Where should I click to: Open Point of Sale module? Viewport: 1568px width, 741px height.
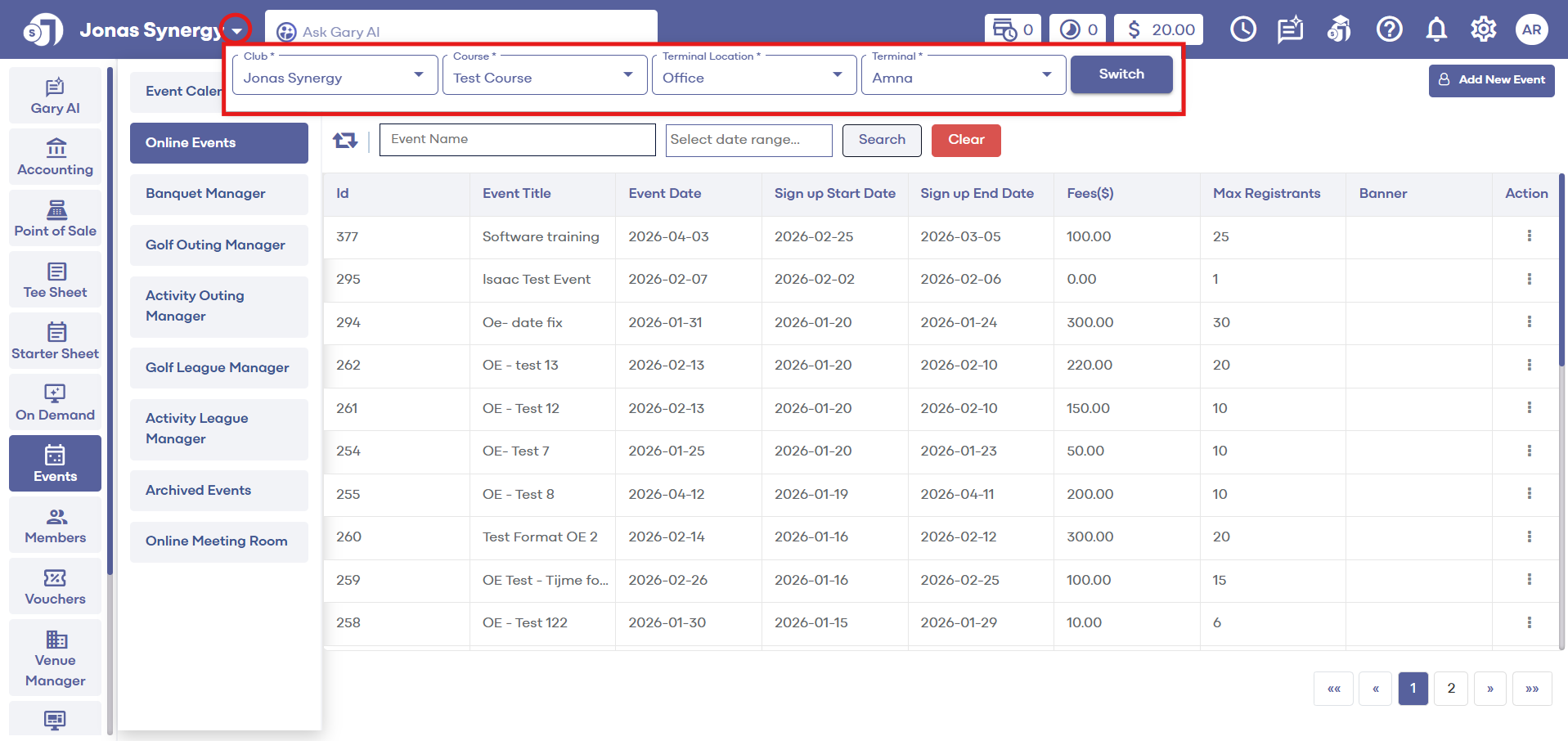56,219
